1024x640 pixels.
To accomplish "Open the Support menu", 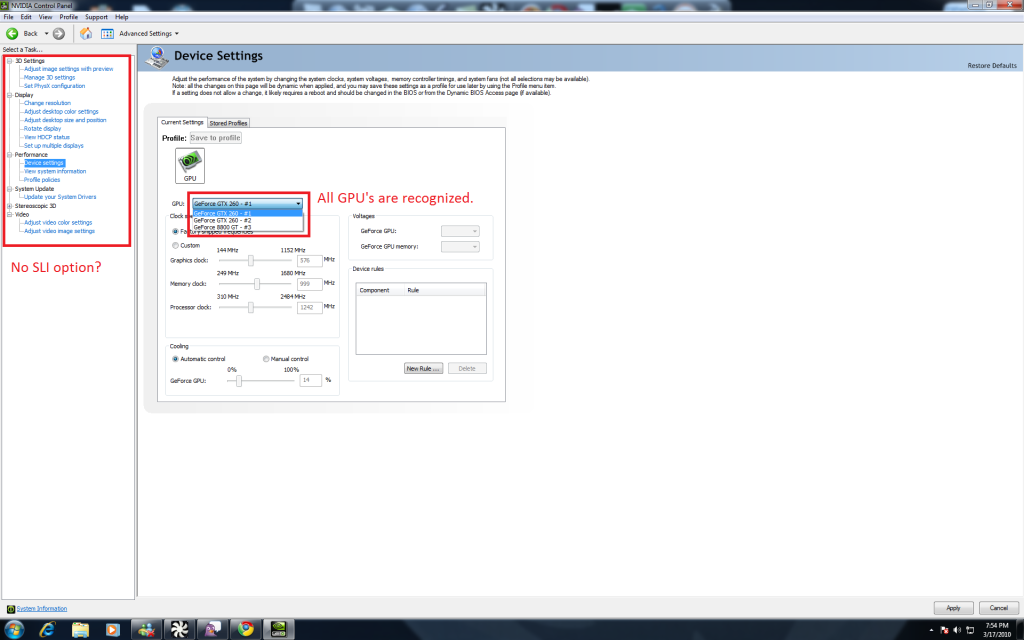I will 97,17.
